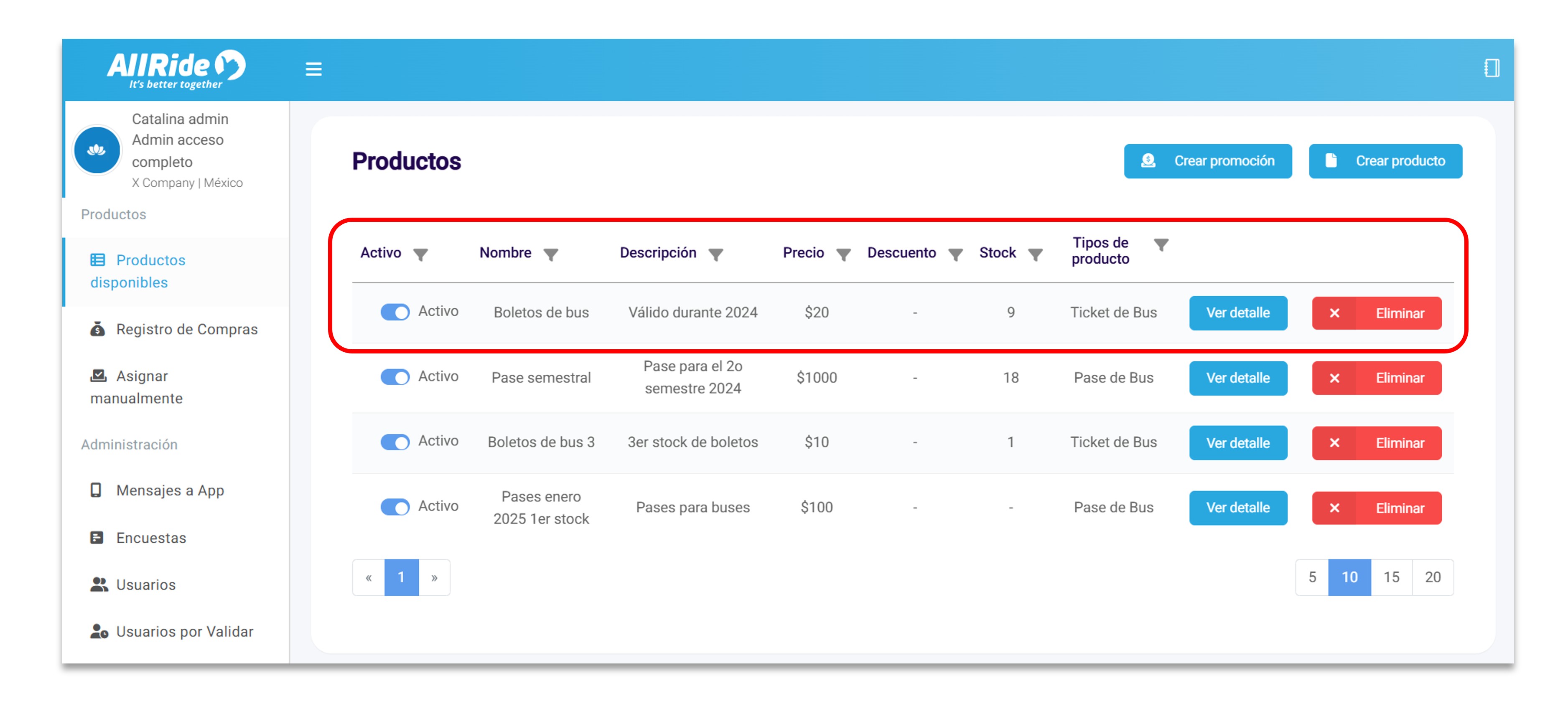The height and width of the screenshot is (709, 1568).
Task: Click the 'Pases para buses' description
Action: point(693,507)
